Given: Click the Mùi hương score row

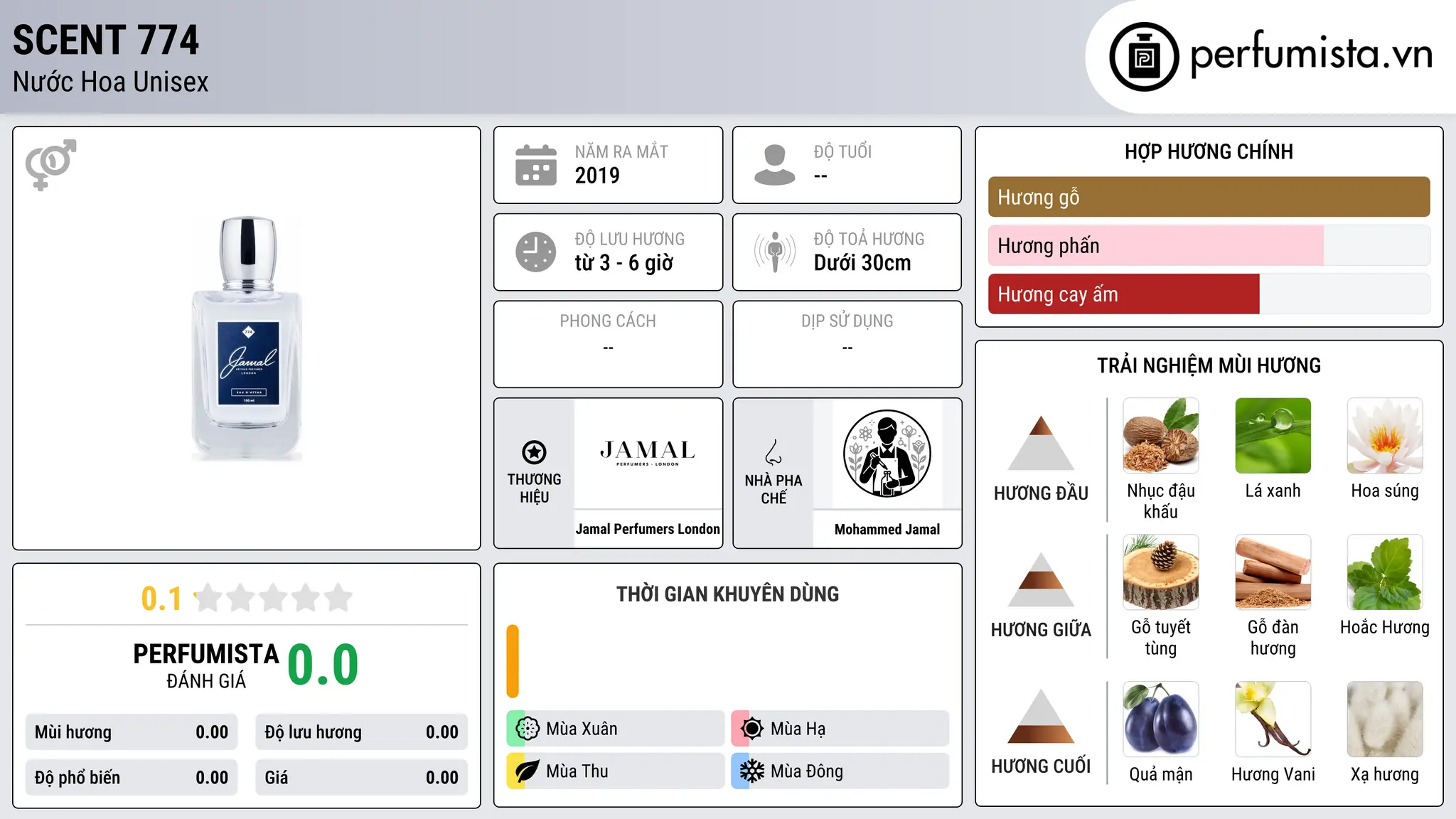Looking at the screenshot, I should [132, 732].
